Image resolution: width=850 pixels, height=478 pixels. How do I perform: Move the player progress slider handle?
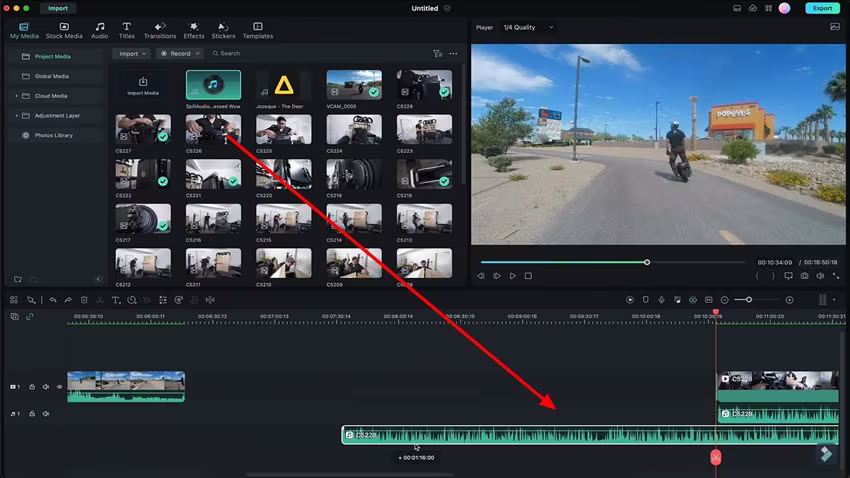tap(647, 262)
